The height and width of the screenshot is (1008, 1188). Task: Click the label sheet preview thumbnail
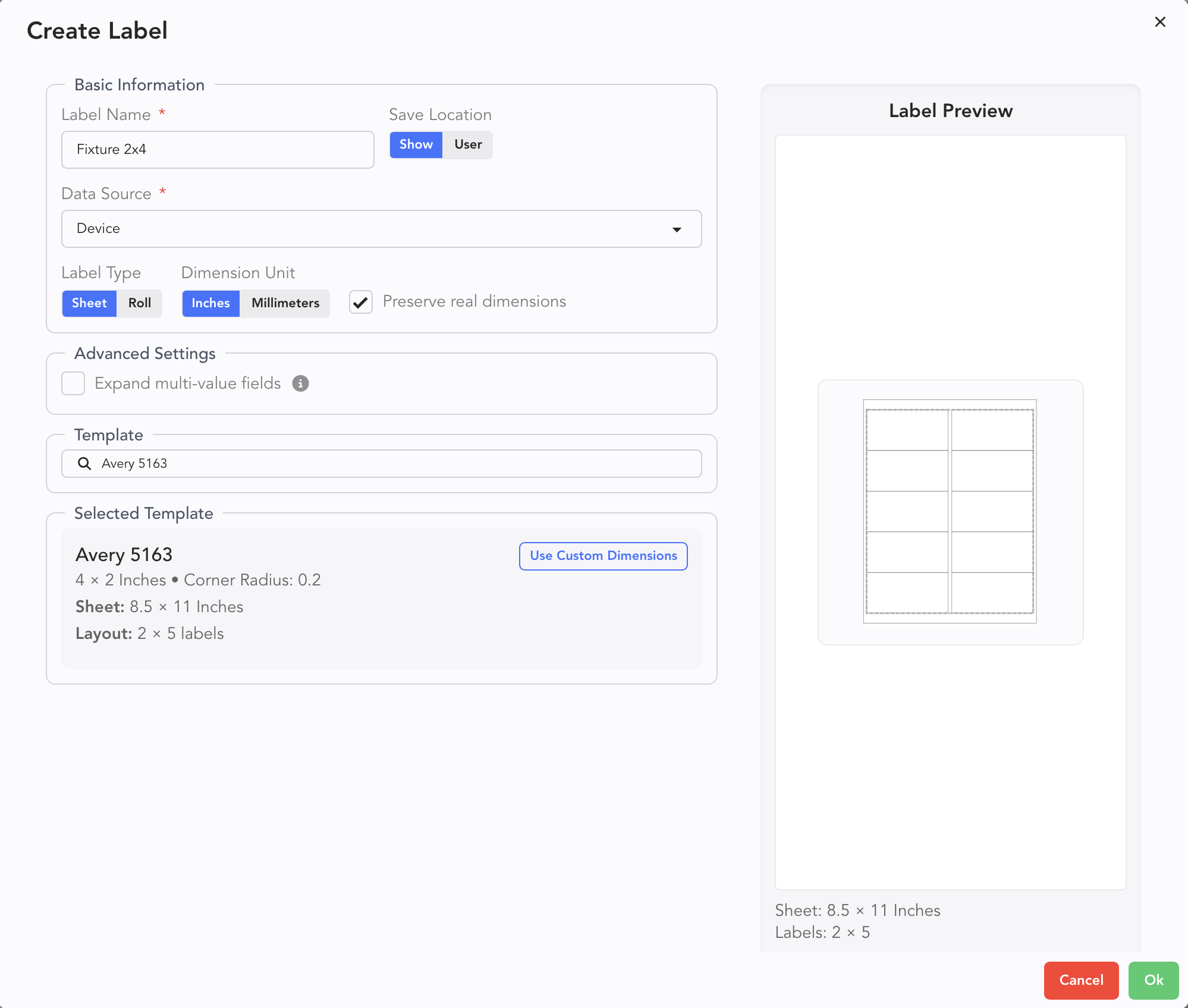click(x=950, y=512)
